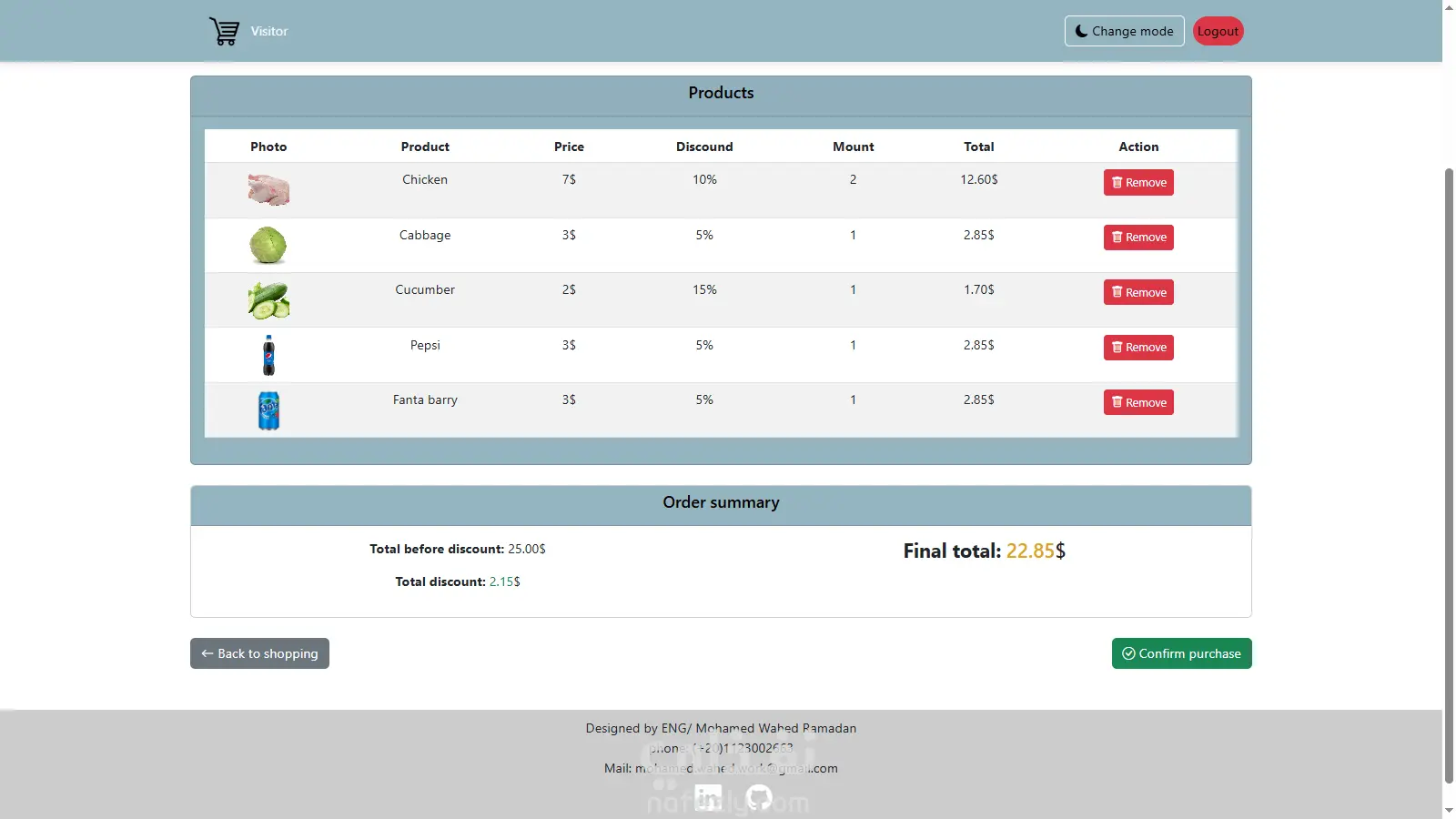Go back to shopping

[259, 653]
